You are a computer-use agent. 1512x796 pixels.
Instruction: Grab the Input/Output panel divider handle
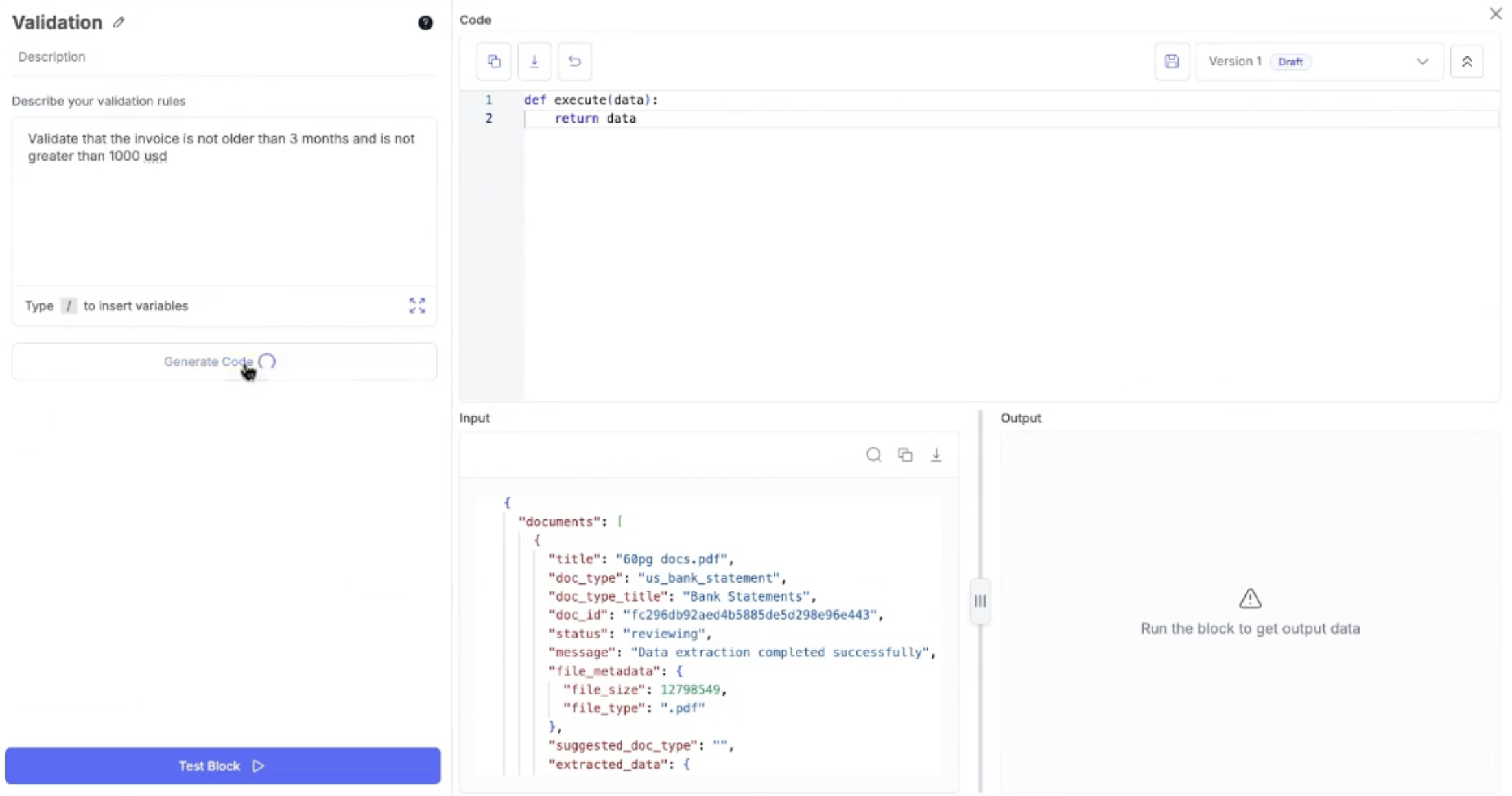980,602
